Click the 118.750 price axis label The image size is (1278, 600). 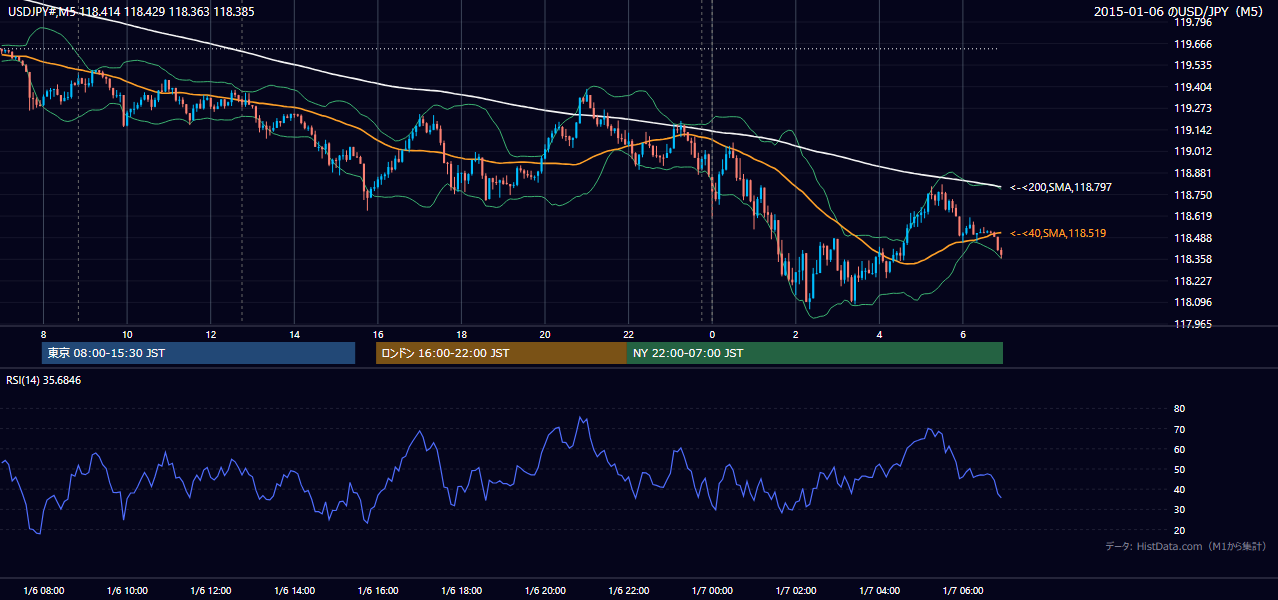(x=1191, y=195)
